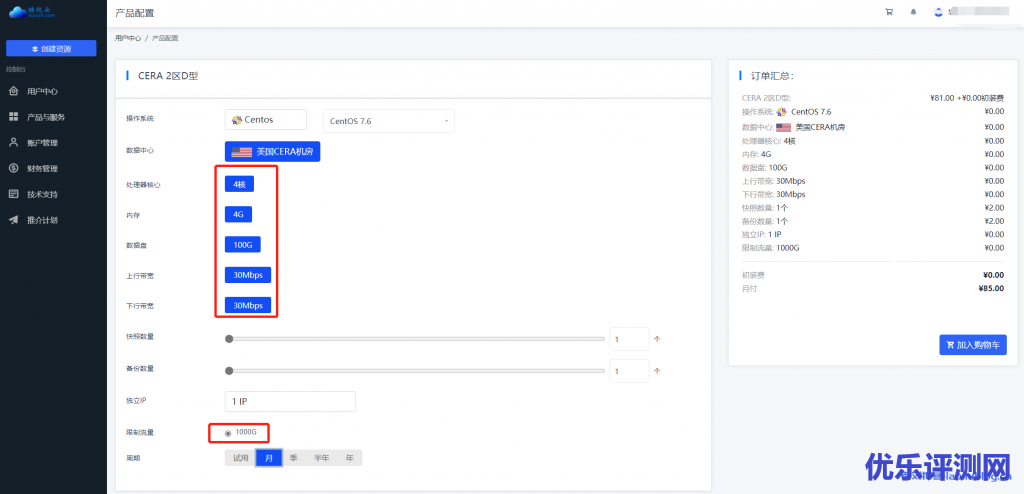Open the shopping cart icon in header
This screenshot has height=494, width=1024.
(889, 12)
